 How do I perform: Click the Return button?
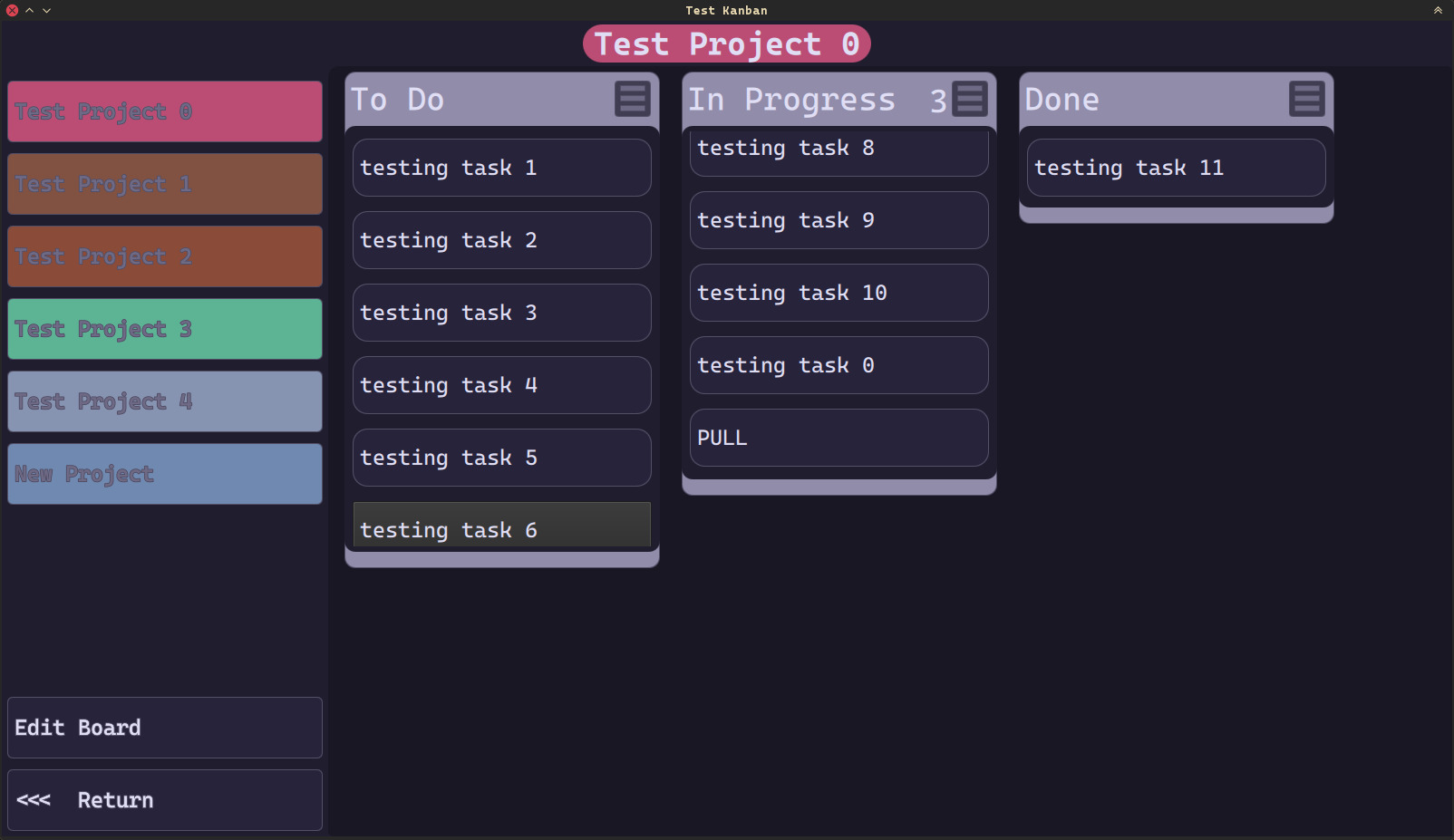pos(164,800)
